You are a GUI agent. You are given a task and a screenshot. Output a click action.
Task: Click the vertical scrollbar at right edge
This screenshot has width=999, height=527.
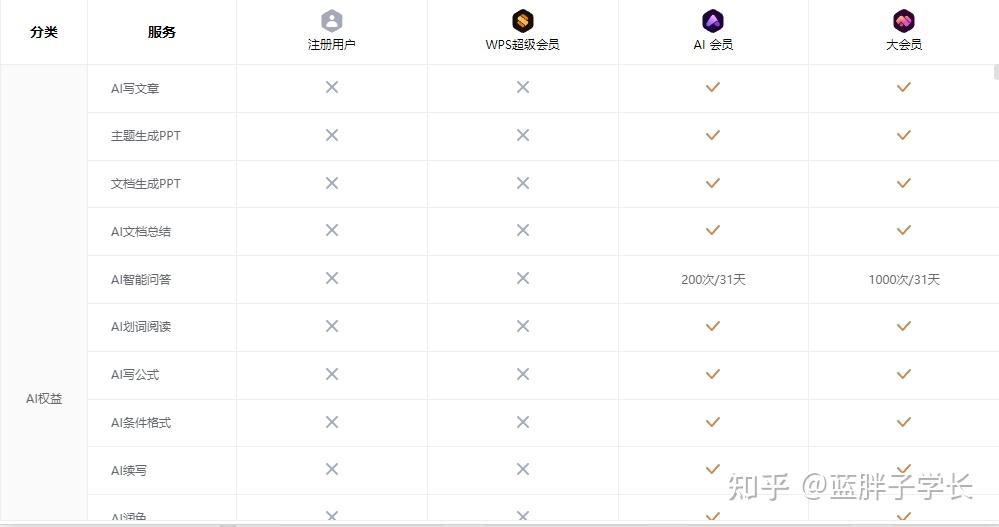pyautogui.click(x=996, y=71)
